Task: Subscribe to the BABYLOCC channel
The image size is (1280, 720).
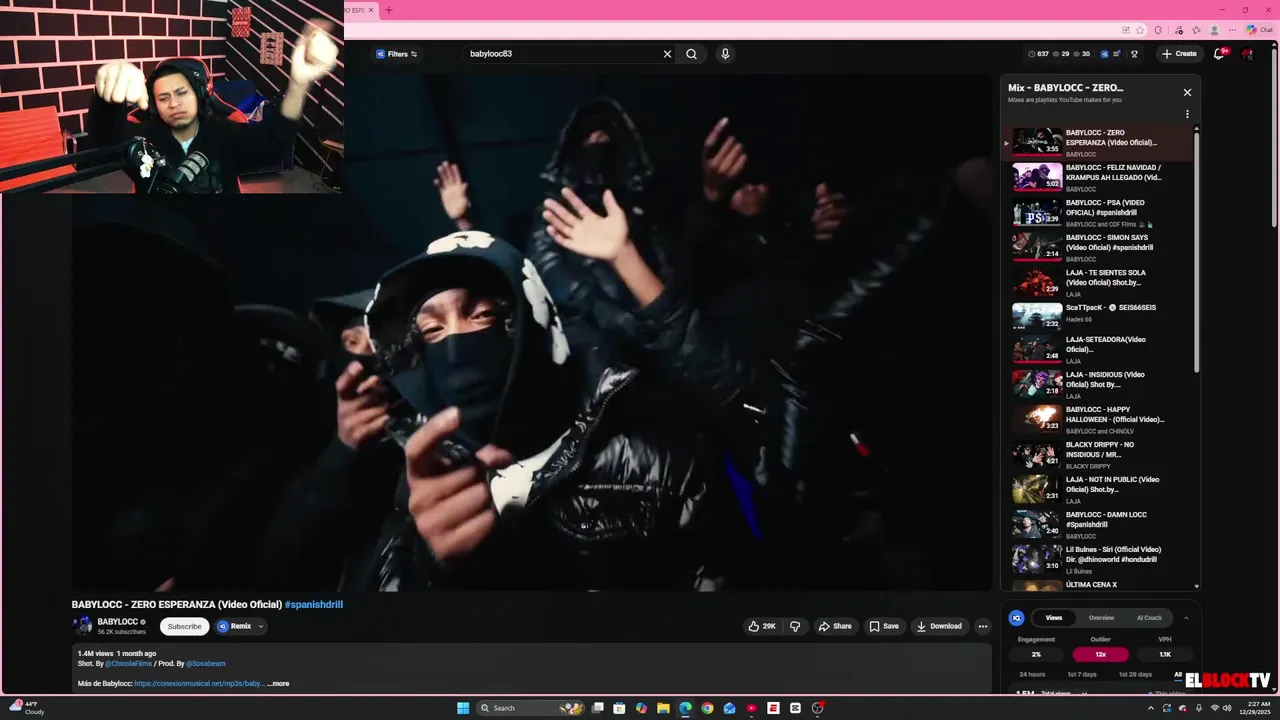Action: click(184, 626)
